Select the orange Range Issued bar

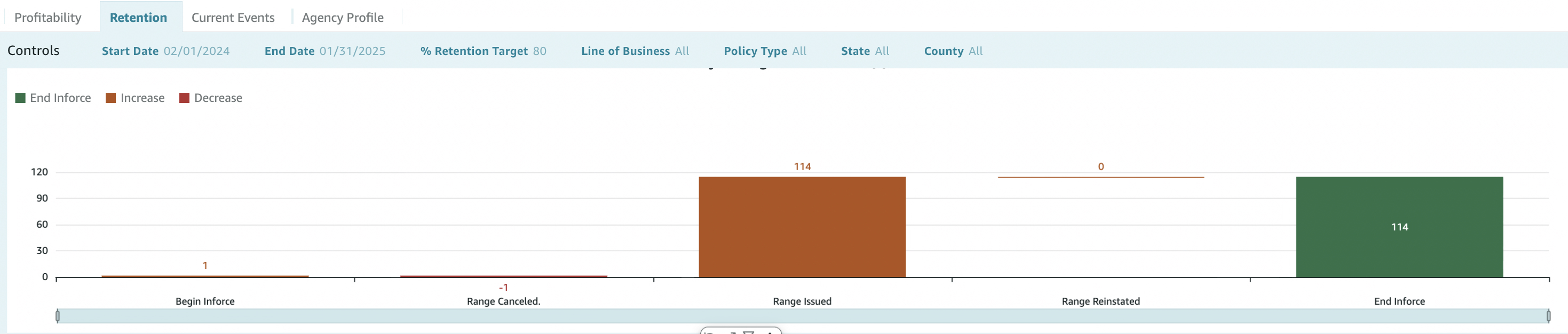(x=802, y=227)
